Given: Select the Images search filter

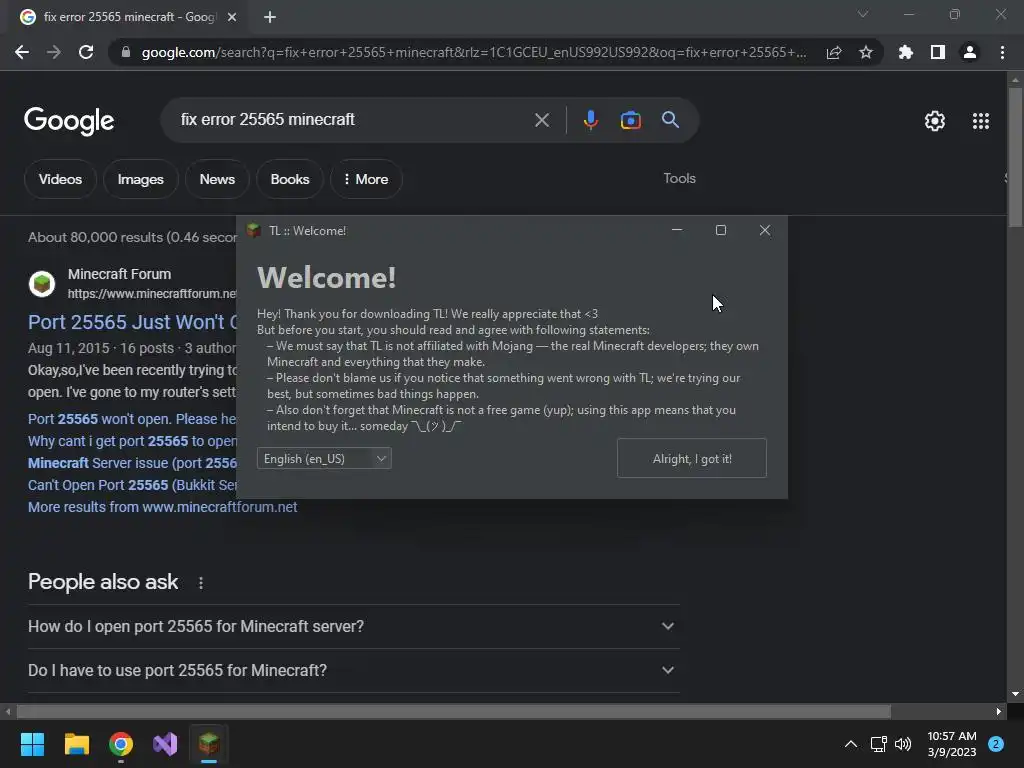Looking at the screenshot, I should coord(140,179).
